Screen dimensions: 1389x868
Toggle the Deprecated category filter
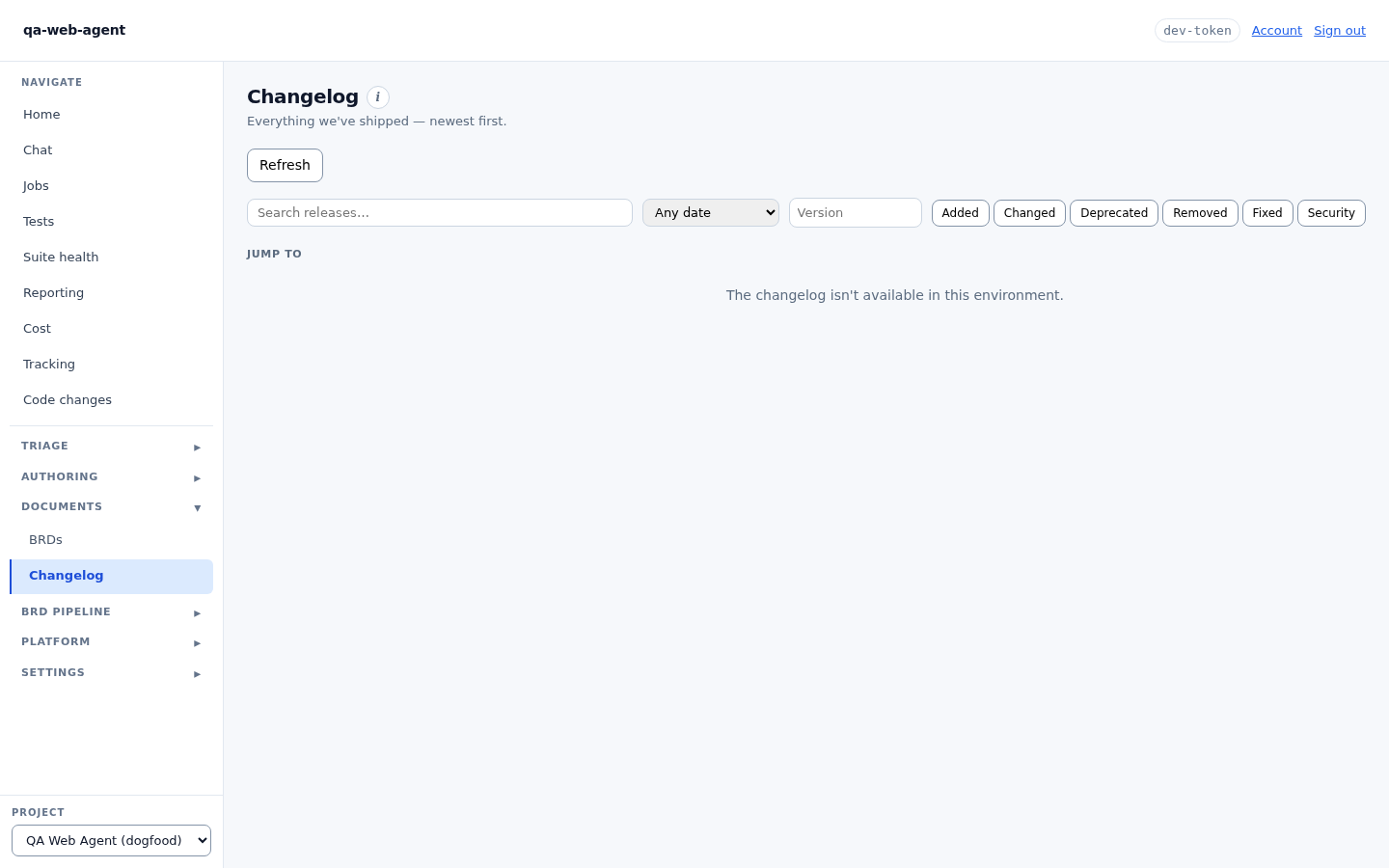coord(1114,213)
